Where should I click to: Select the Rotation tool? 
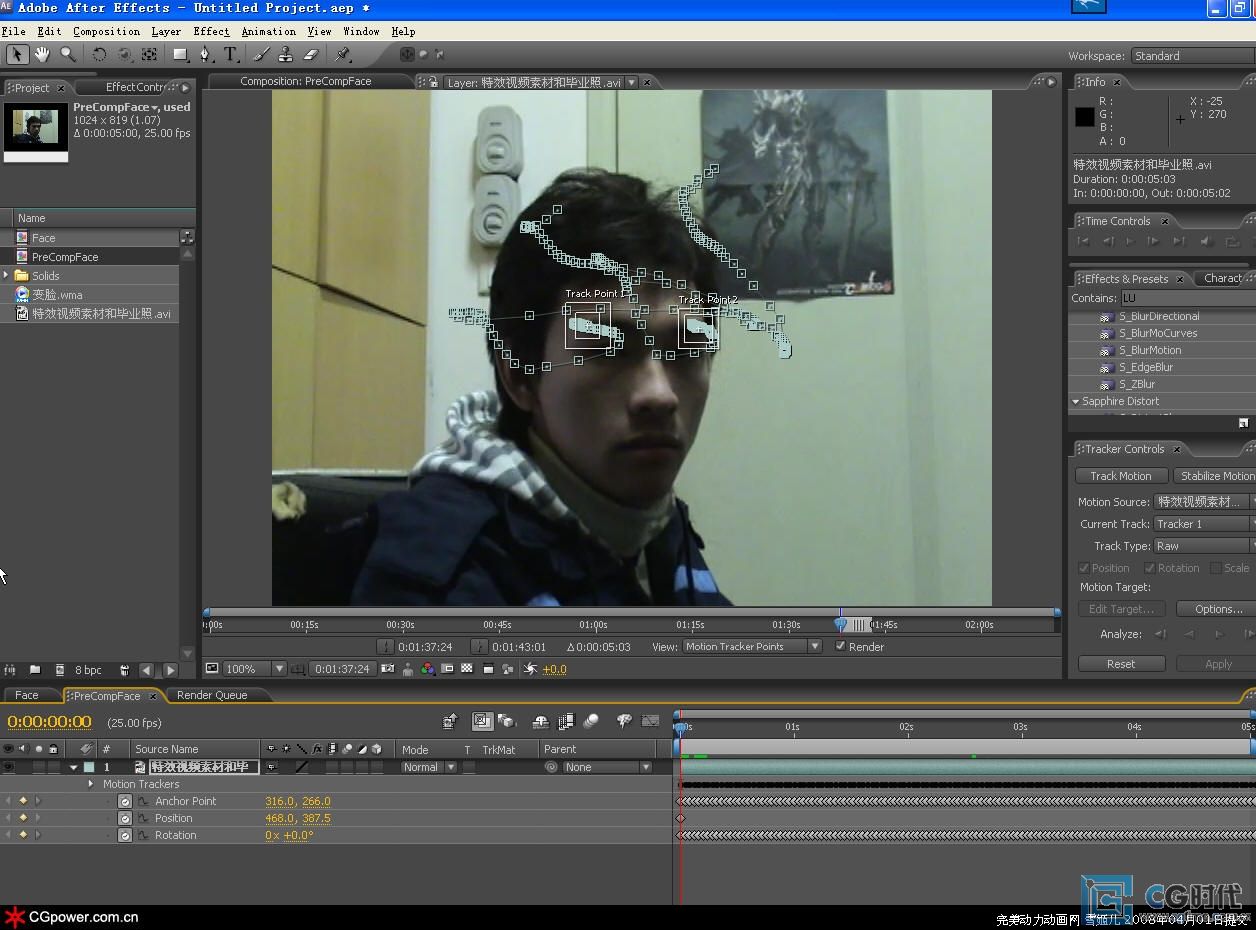(x=100, y=54)
